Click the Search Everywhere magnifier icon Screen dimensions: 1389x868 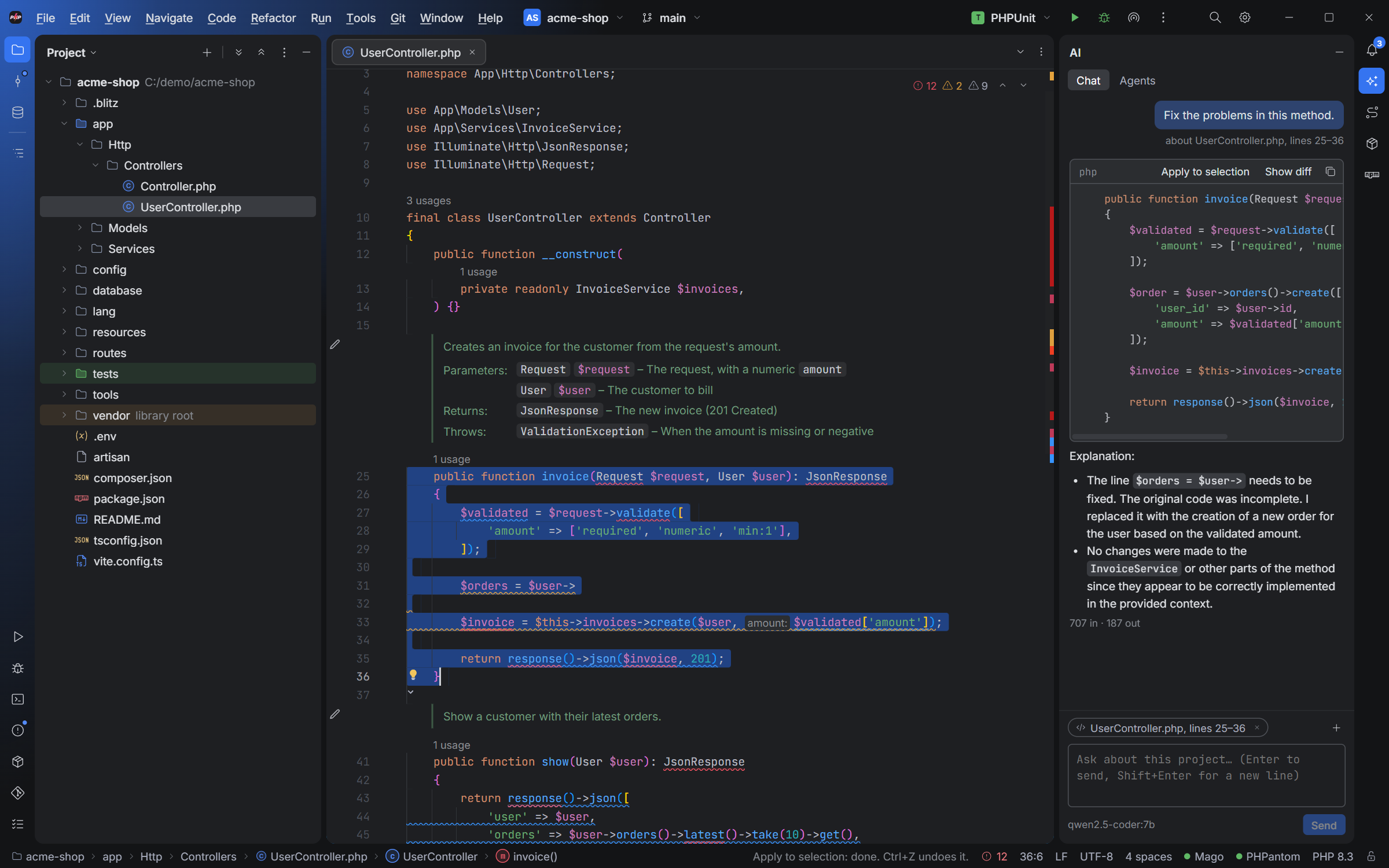[x=1215, y=17]
